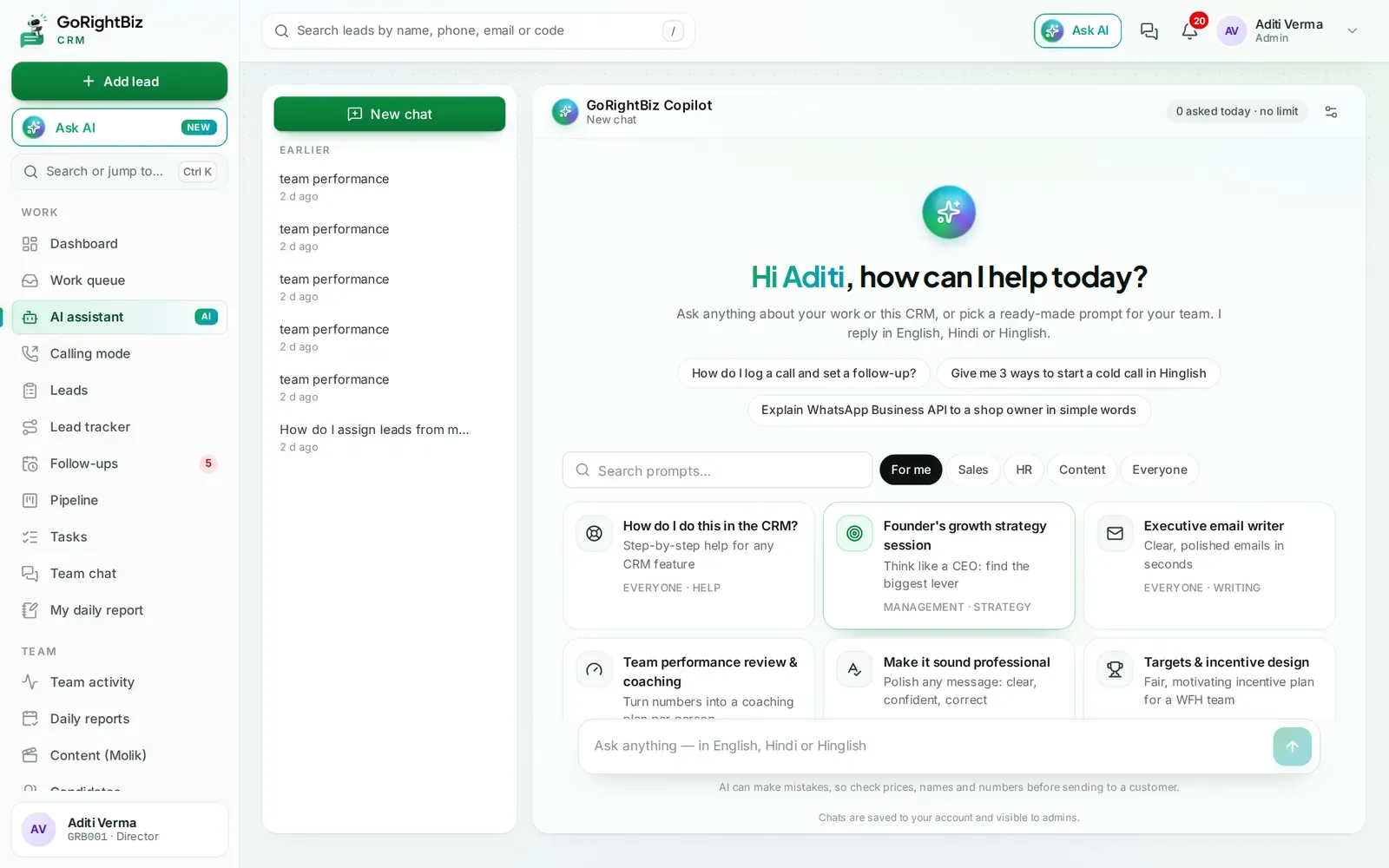This screenshot has width=1389, height=868.
Task: Open Pipeline in sidebar
Action: 120,500
